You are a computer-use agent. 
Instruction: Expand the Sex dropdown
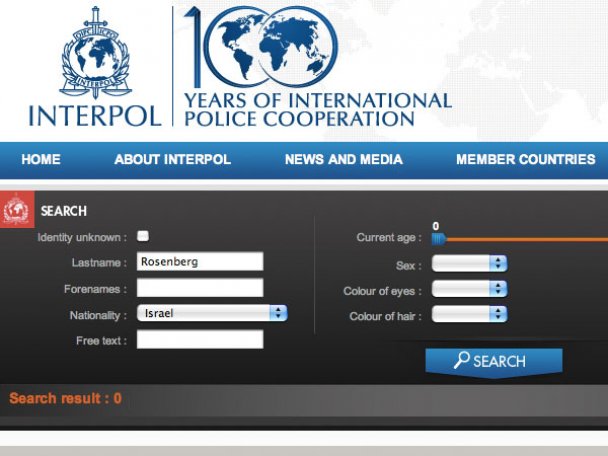[469, 264]
